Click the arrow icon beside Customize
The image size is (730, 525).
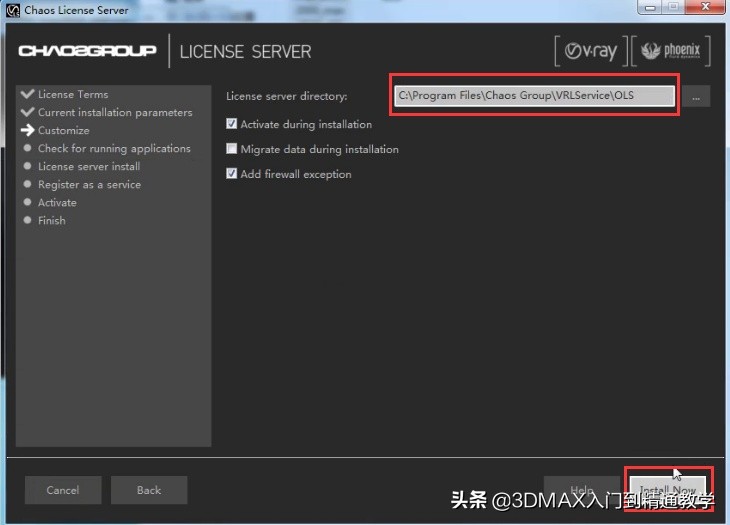click(27, 130)
